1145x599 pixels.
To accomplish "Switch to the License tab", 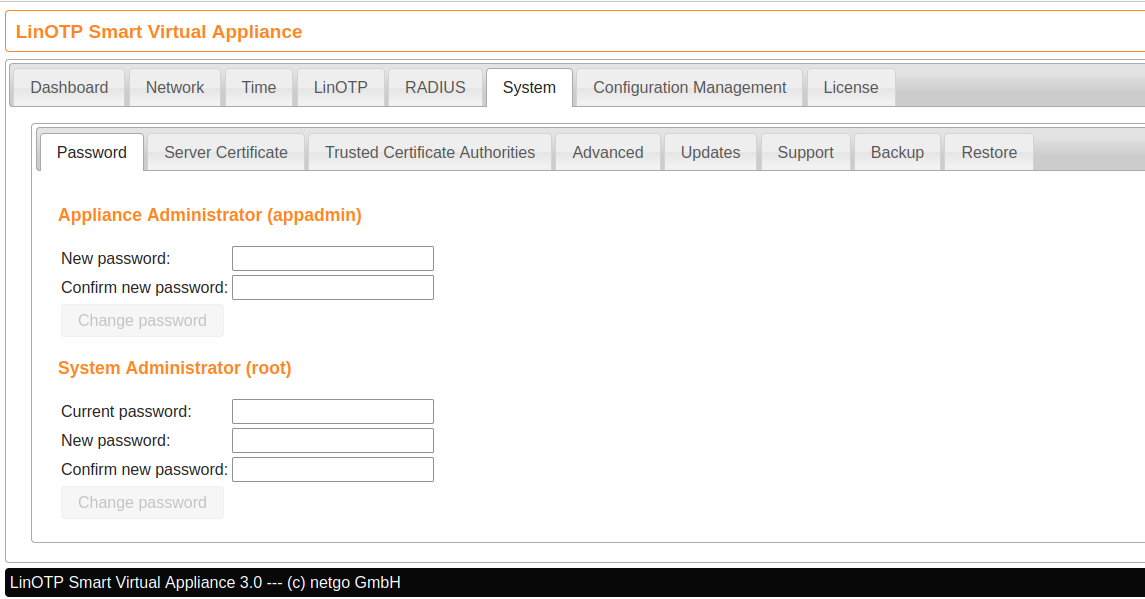I will [x=850, y=88].
